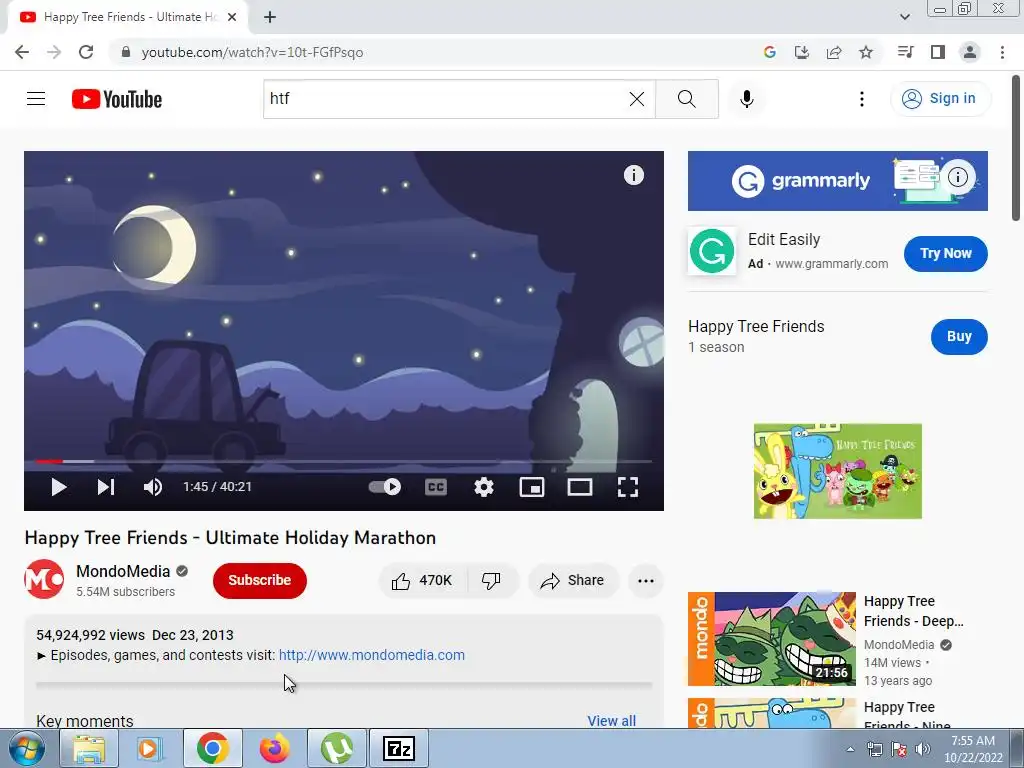The height and width of the screenshot is (768, 1024).
Task: Skip to next video
Action: (x=106, y=487)
